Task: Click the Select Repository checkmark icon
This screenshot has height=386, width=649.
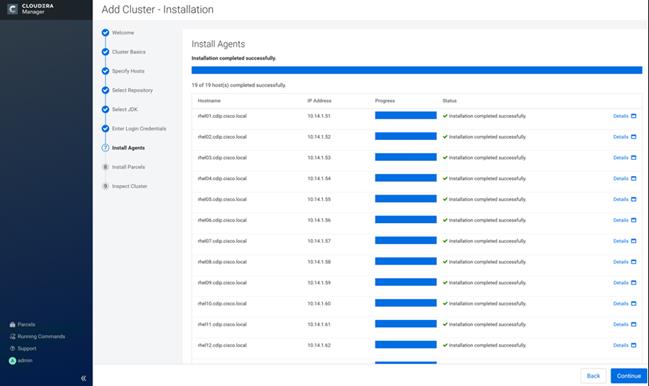Action: (106, 90)
